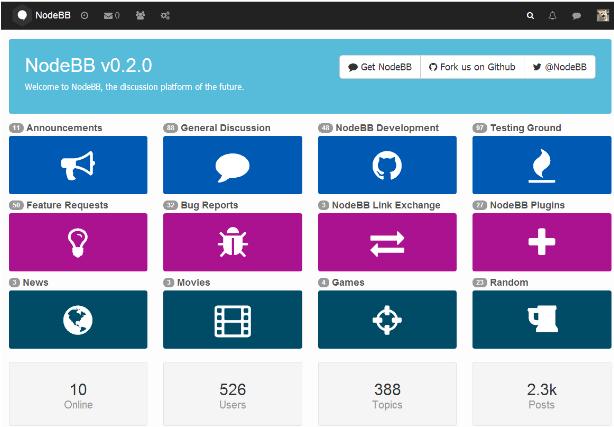Click the Testing Ground topic count badge
The image size is (614, 427).
pos(480,128)
